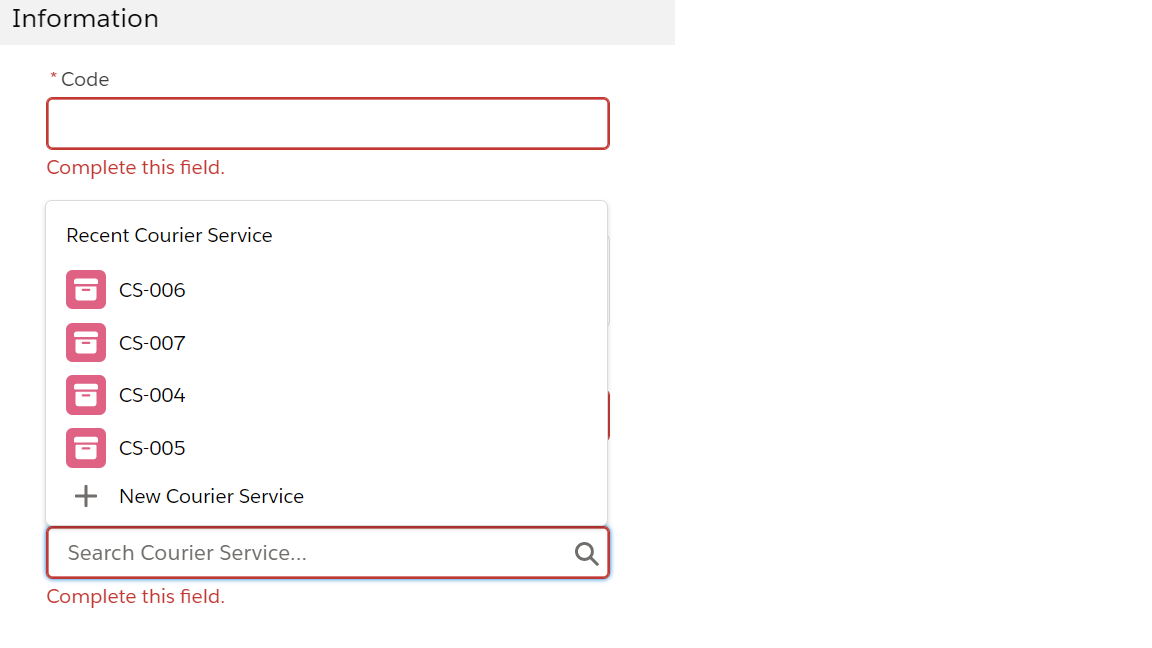Click the error message below courier search
This screenshot has height=648, width=1152.
pos(136,597)
